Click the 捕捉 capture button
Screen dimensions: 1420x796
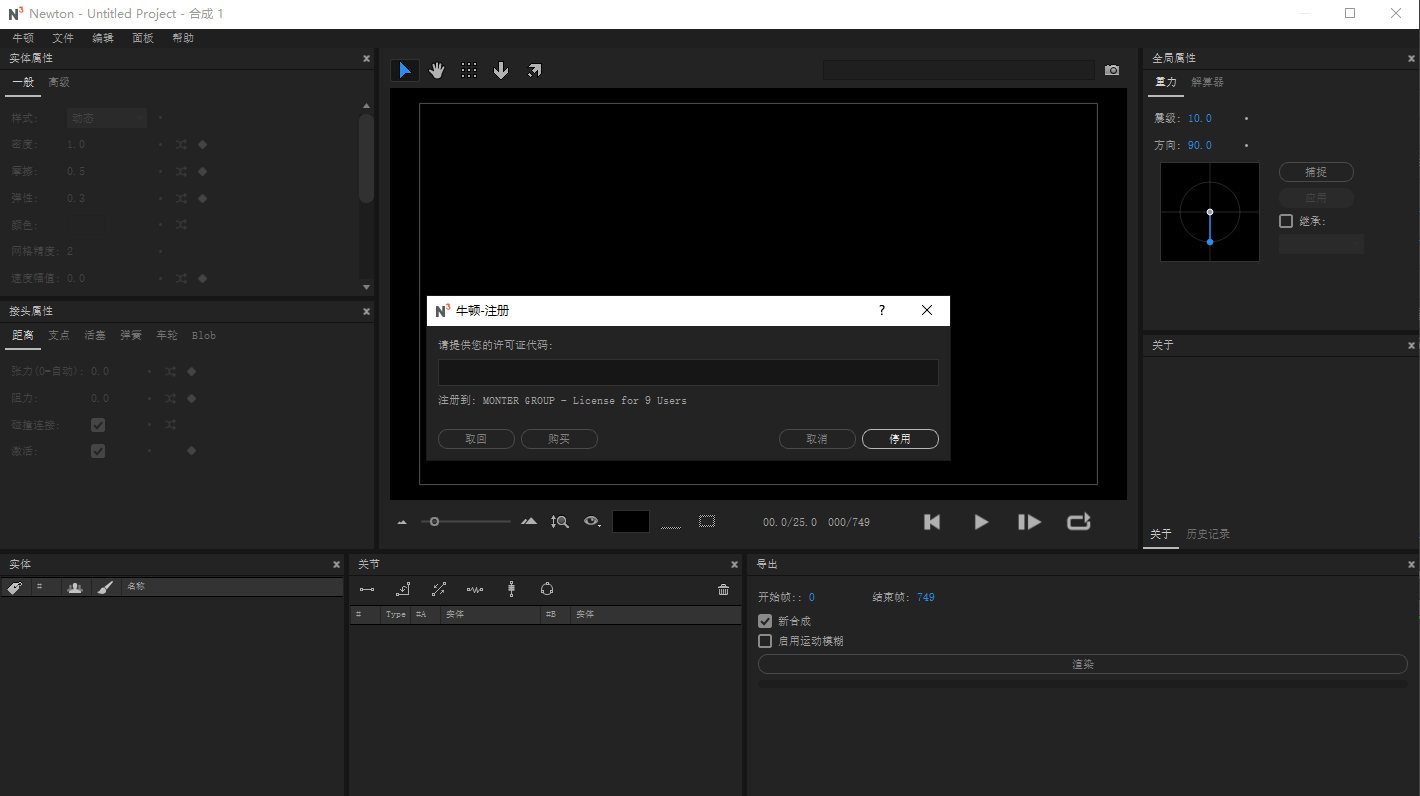(1316, 172)
